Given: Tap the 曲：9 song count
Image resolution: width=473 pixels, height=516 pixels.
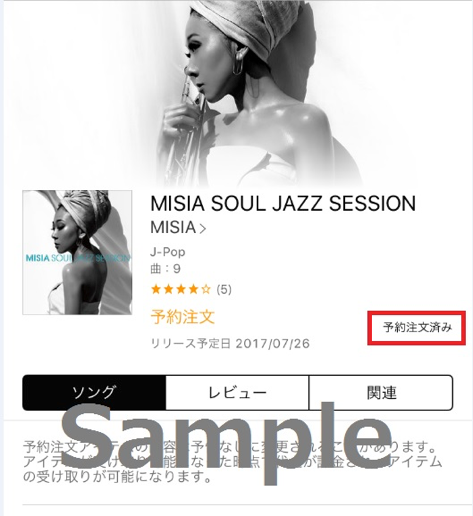Looking at the screenshot, I should point(166,269).
